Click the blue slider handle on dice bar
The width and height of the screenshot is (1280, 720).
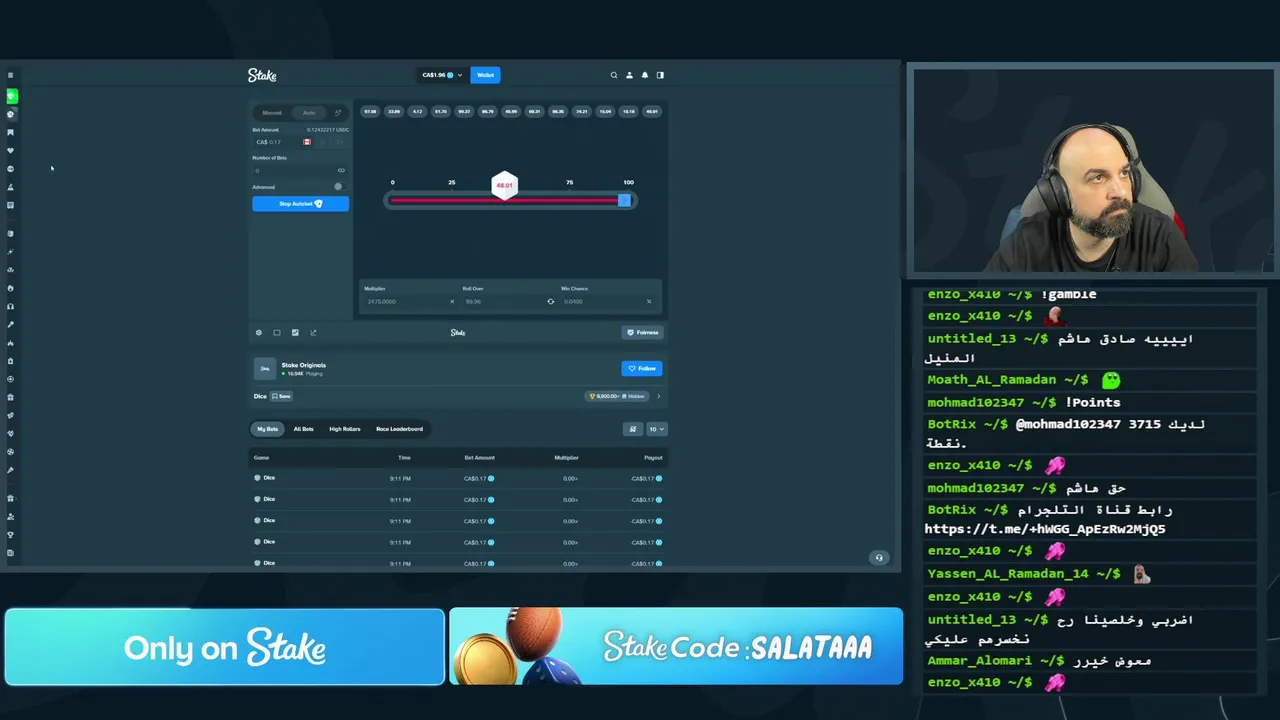coord(625,200)
